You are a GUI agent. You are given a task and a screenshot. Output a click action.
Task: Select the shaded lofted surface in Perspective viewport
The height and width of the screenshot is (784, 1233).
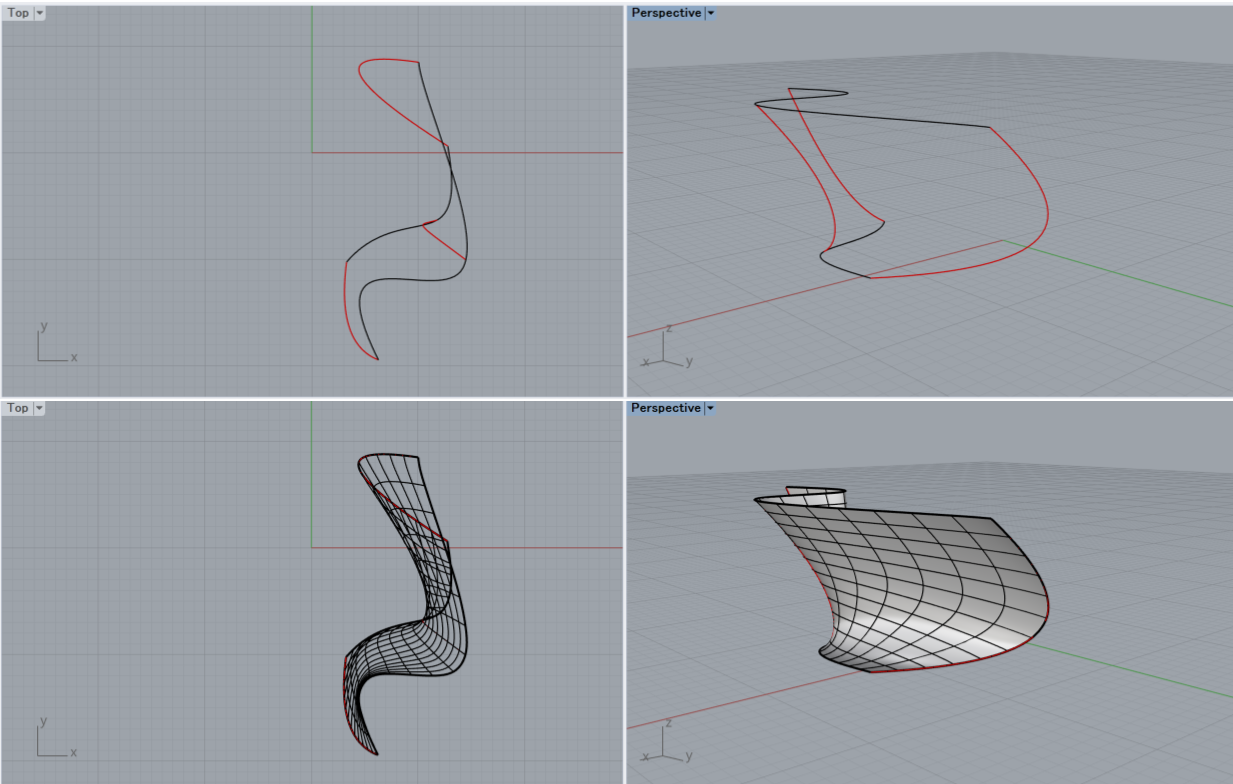[x=920, y=590]
